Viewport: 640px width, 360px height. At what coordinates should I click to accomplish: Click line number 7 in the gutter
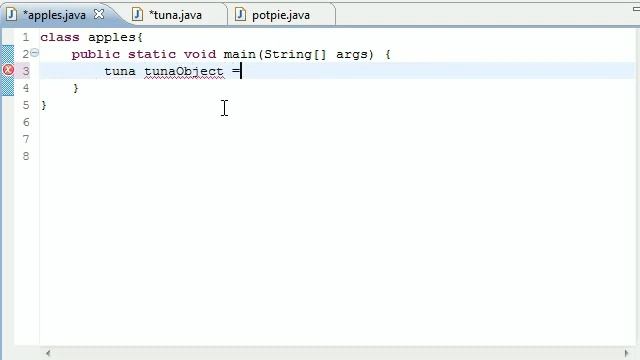pyautogui.click(x=26, y=139)
